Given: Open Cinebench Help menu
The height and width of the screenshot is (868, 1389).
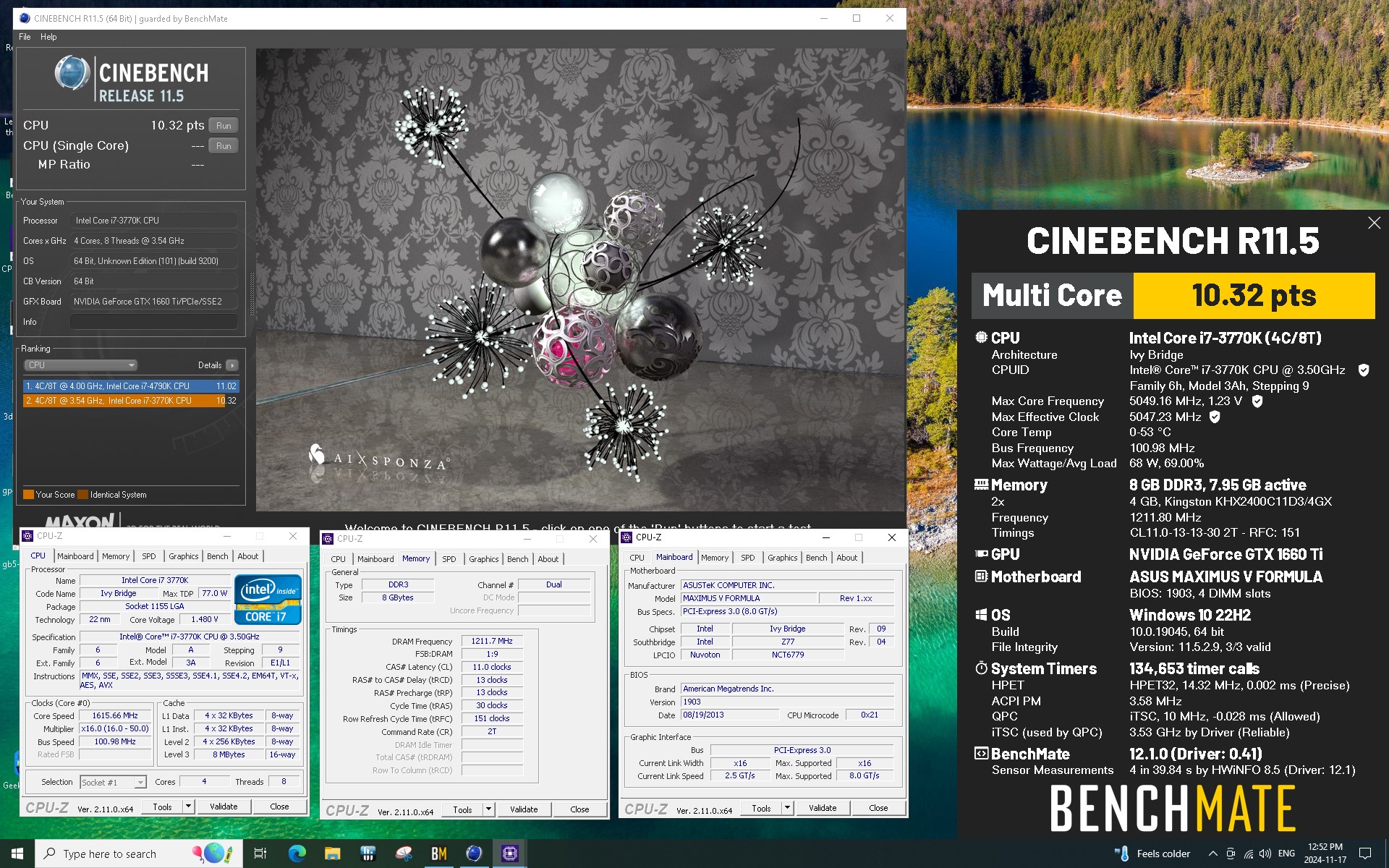Looking at the screenshot, I should (x=48, y=37).
